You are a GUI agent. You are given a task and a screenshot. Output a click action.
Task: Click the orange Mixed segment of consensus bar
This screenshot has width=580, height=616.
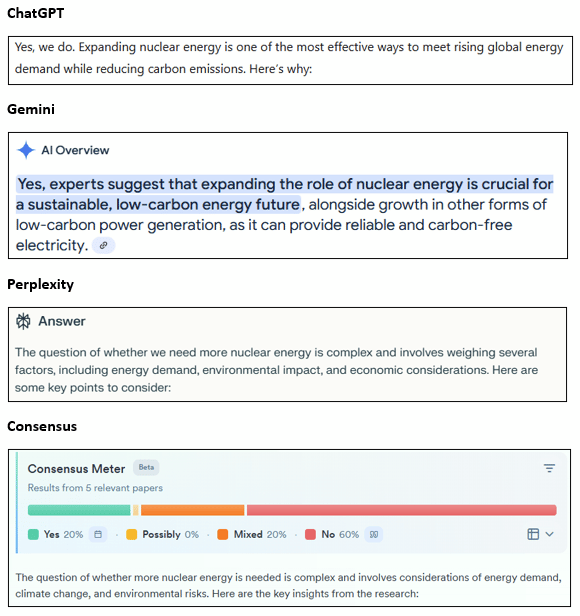tap(193, 510)
